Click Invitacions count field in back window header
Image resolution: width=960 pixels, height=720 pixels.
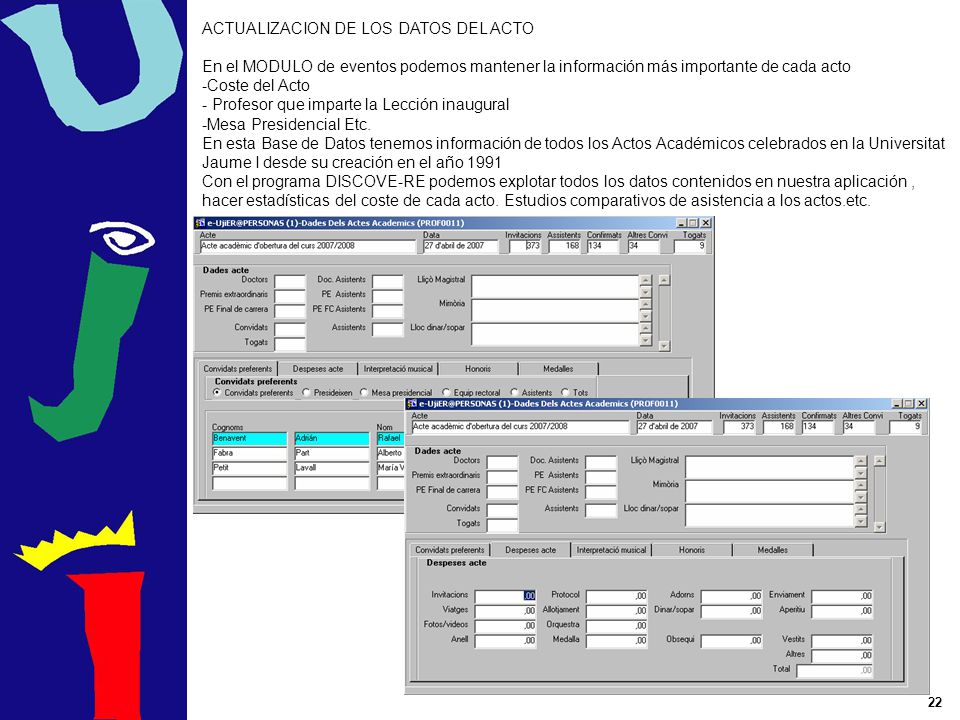[x=525, y=246]
